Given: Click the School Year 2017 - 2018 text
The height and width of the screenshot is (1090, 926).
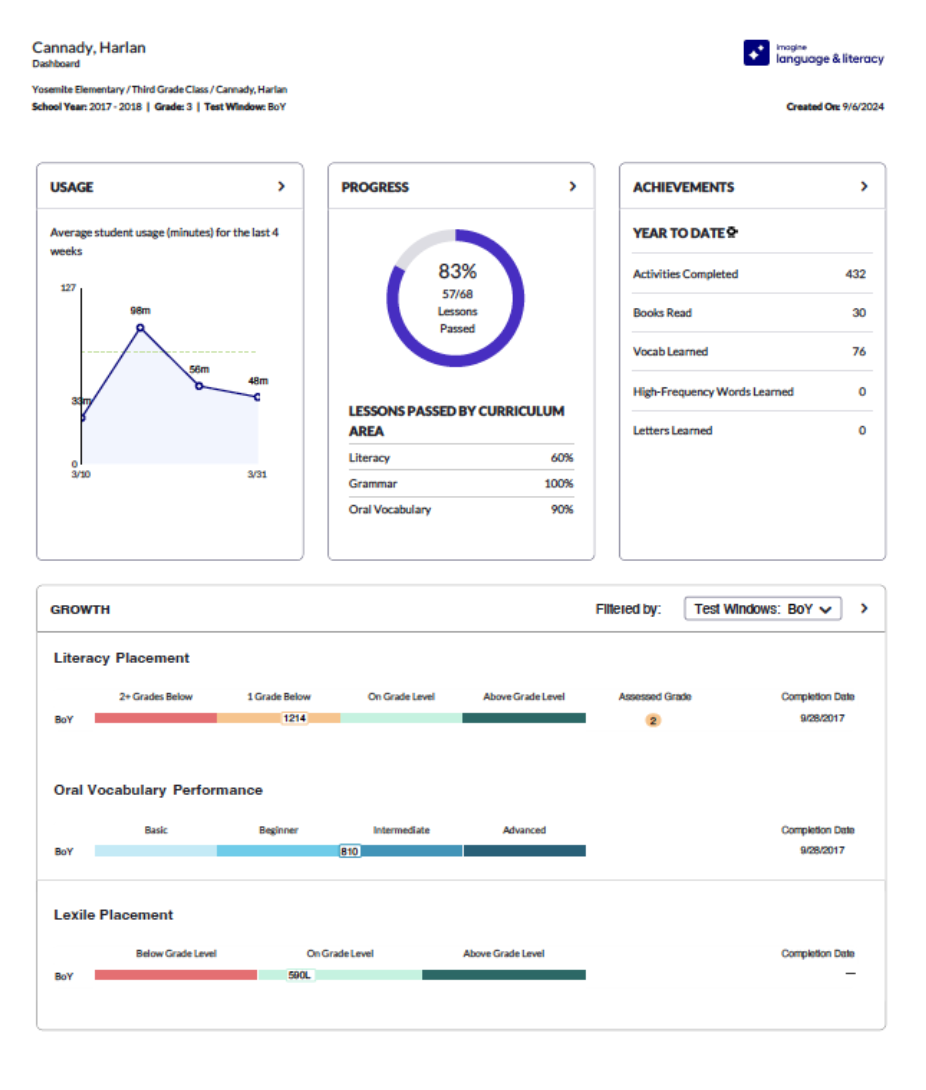Looking at the screenshot, I should pos(87,106).
